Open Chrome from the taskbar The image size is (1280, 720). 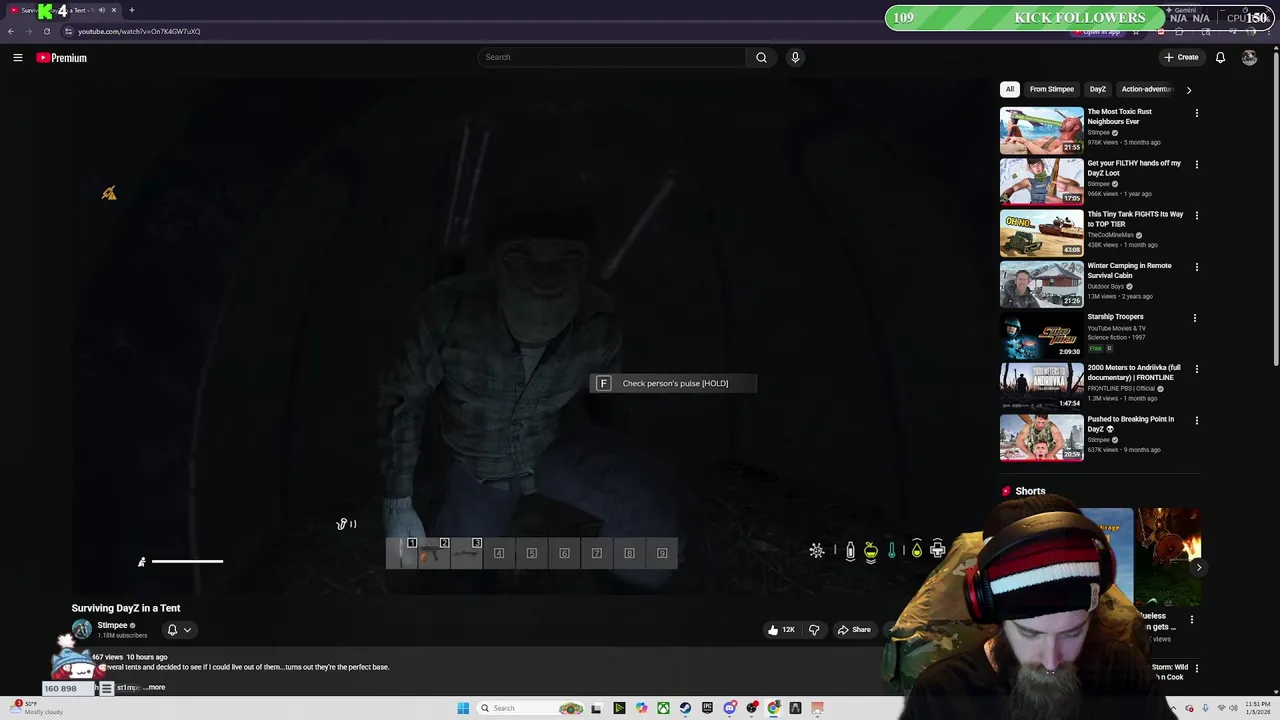774,708
